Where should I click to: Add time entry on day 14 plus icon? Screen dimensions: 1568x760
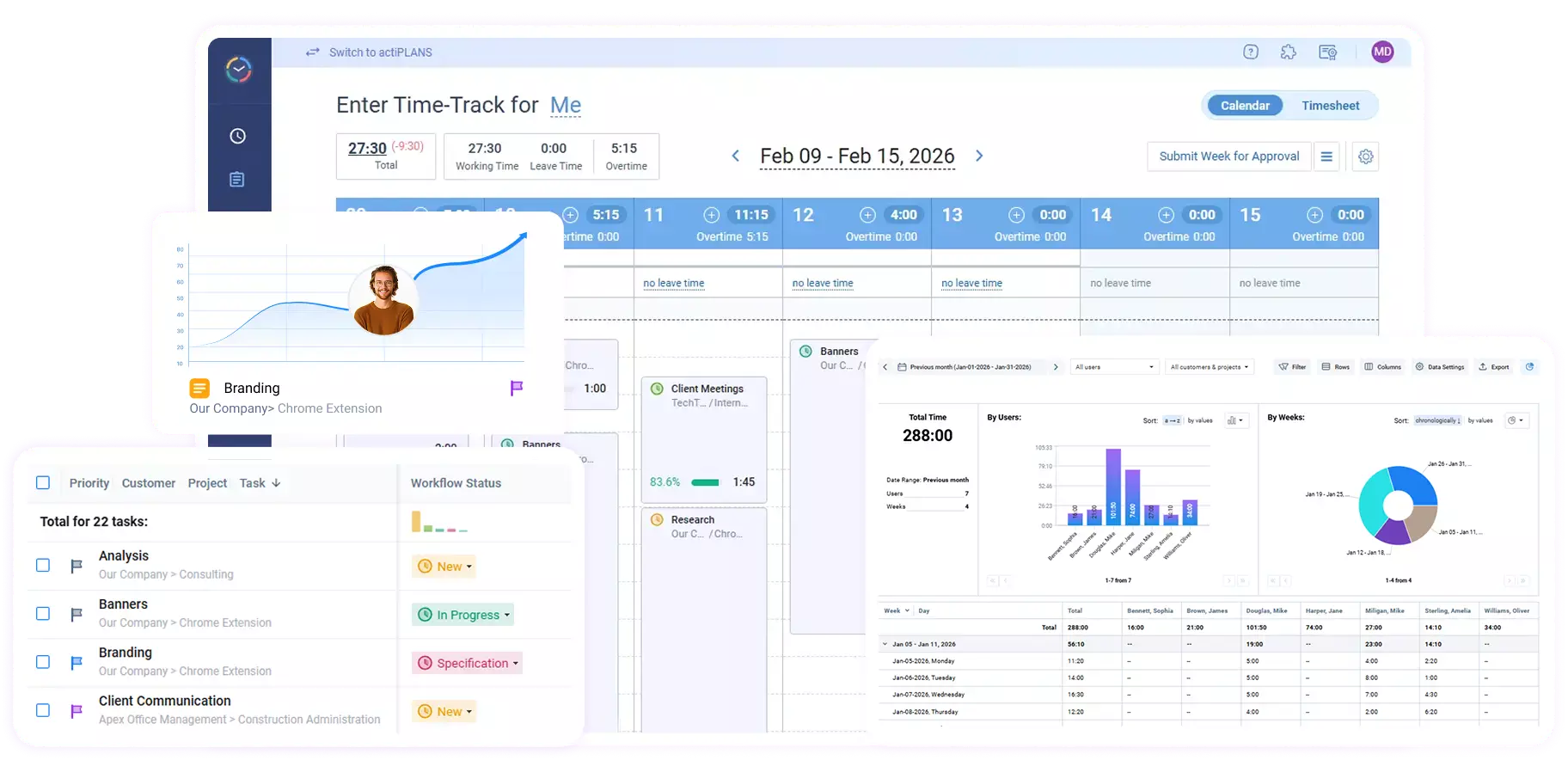pos(1166,215)
